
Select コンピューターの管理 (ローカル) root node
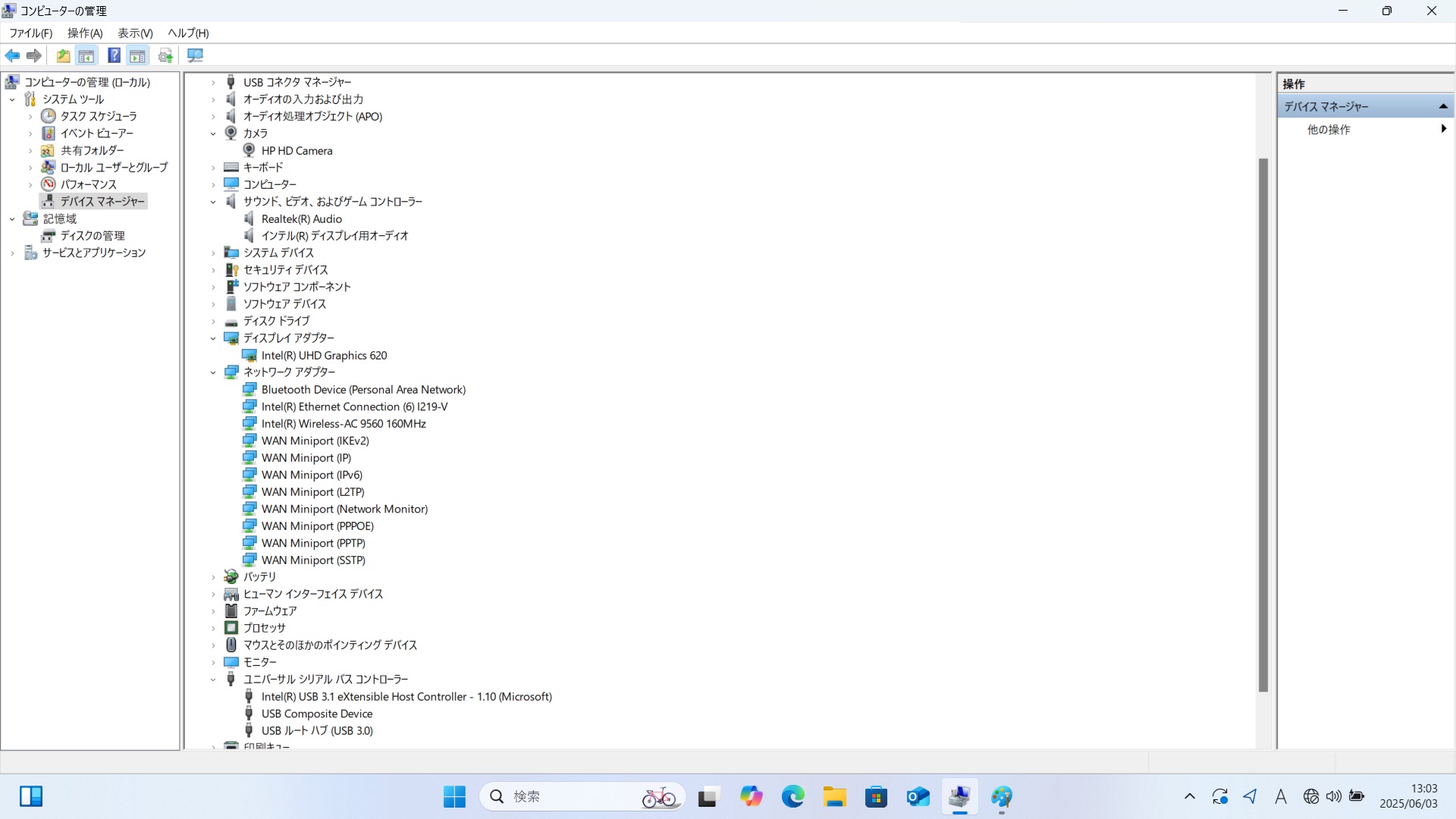pos(87,82)
